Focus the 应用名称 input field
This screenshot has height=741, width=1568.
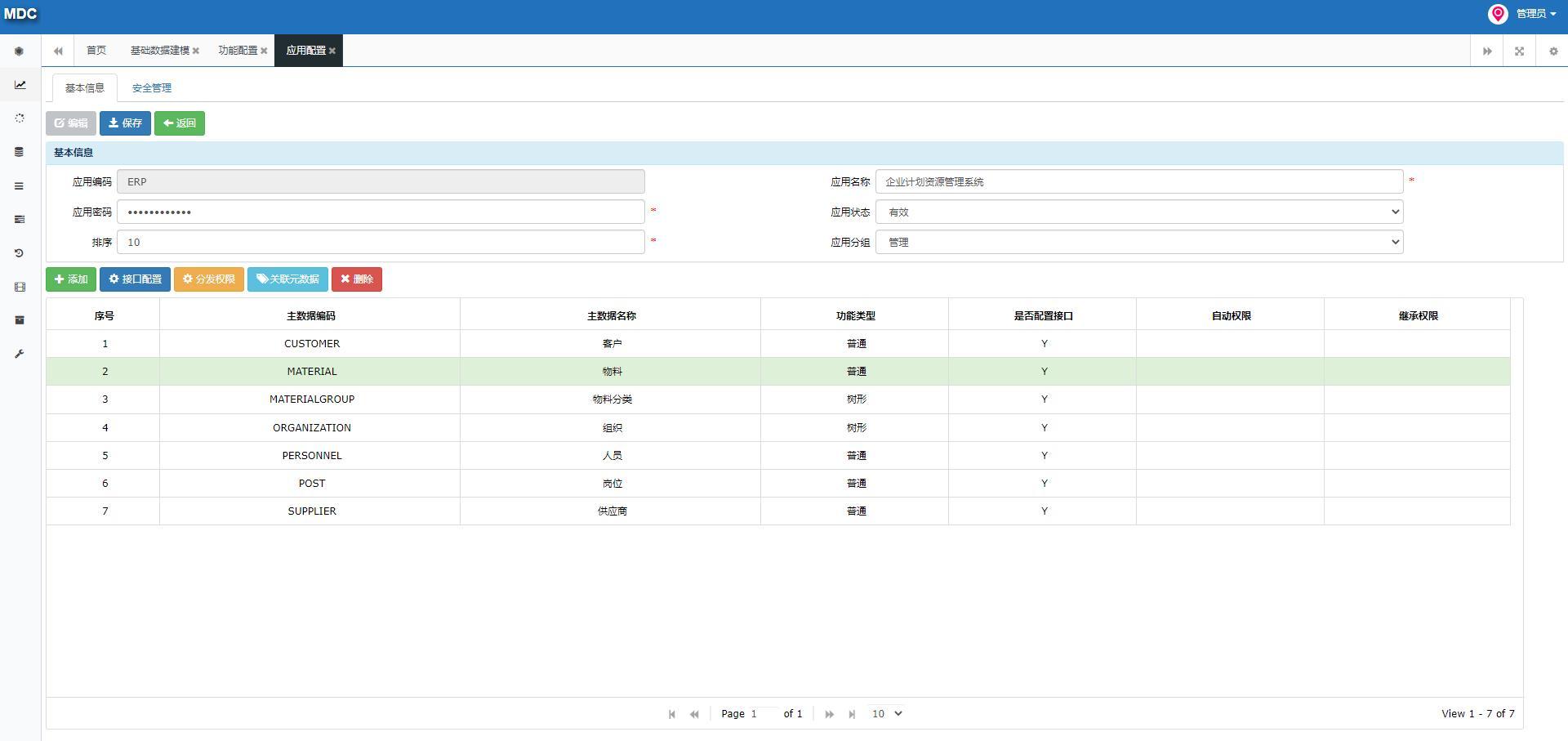tap(1139, 181)
